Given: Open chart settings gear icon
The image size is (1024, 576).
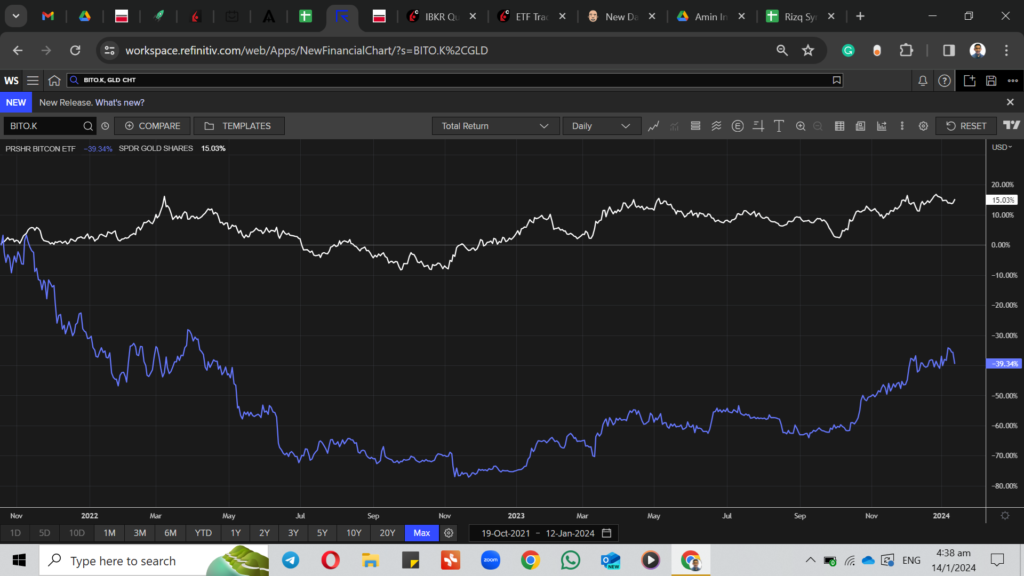Looking at the screenshot, I should coord(921,126).
